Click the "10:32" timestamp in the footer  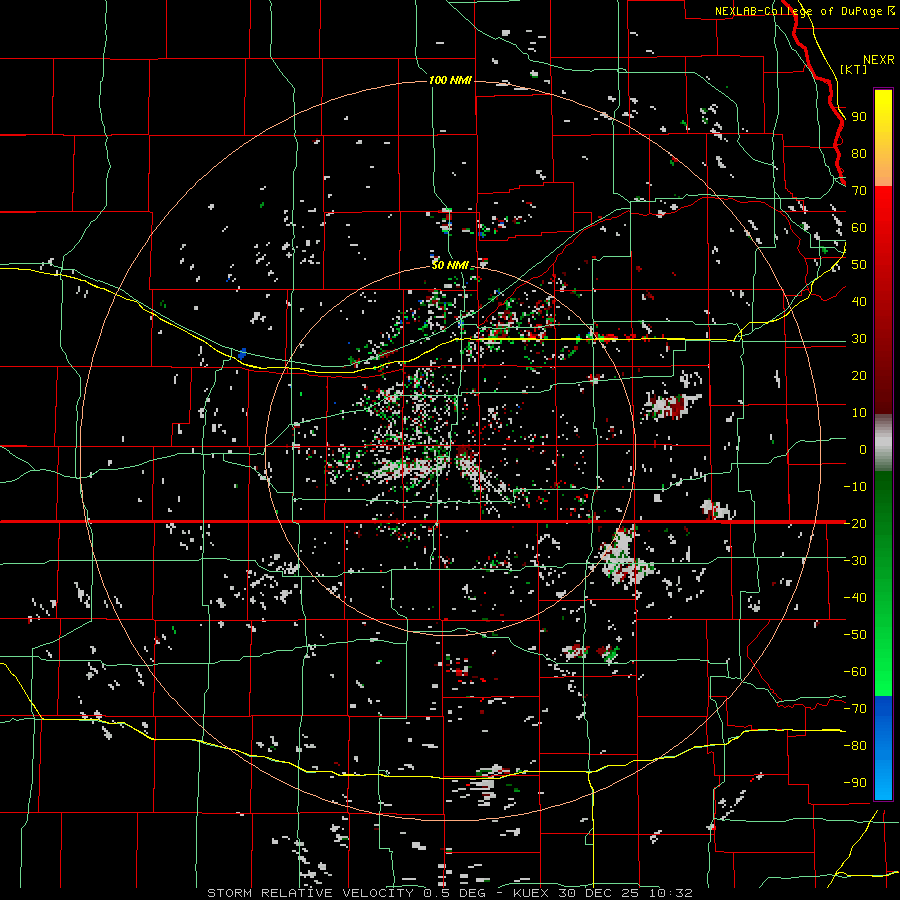point(670,893)
